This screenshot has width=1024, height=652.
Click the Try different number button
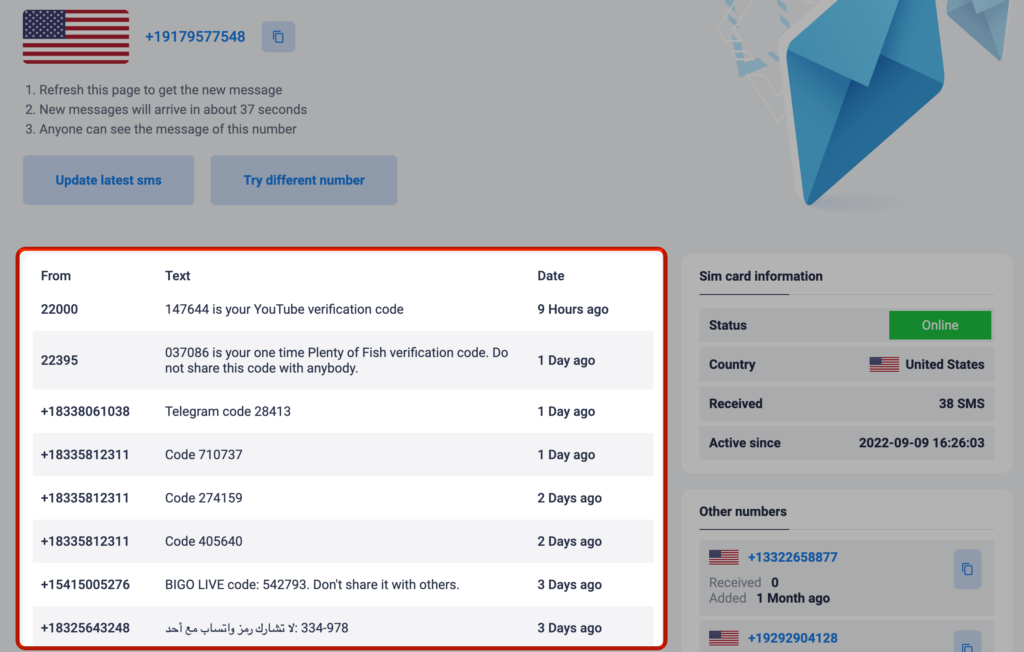tap(304, 180)
